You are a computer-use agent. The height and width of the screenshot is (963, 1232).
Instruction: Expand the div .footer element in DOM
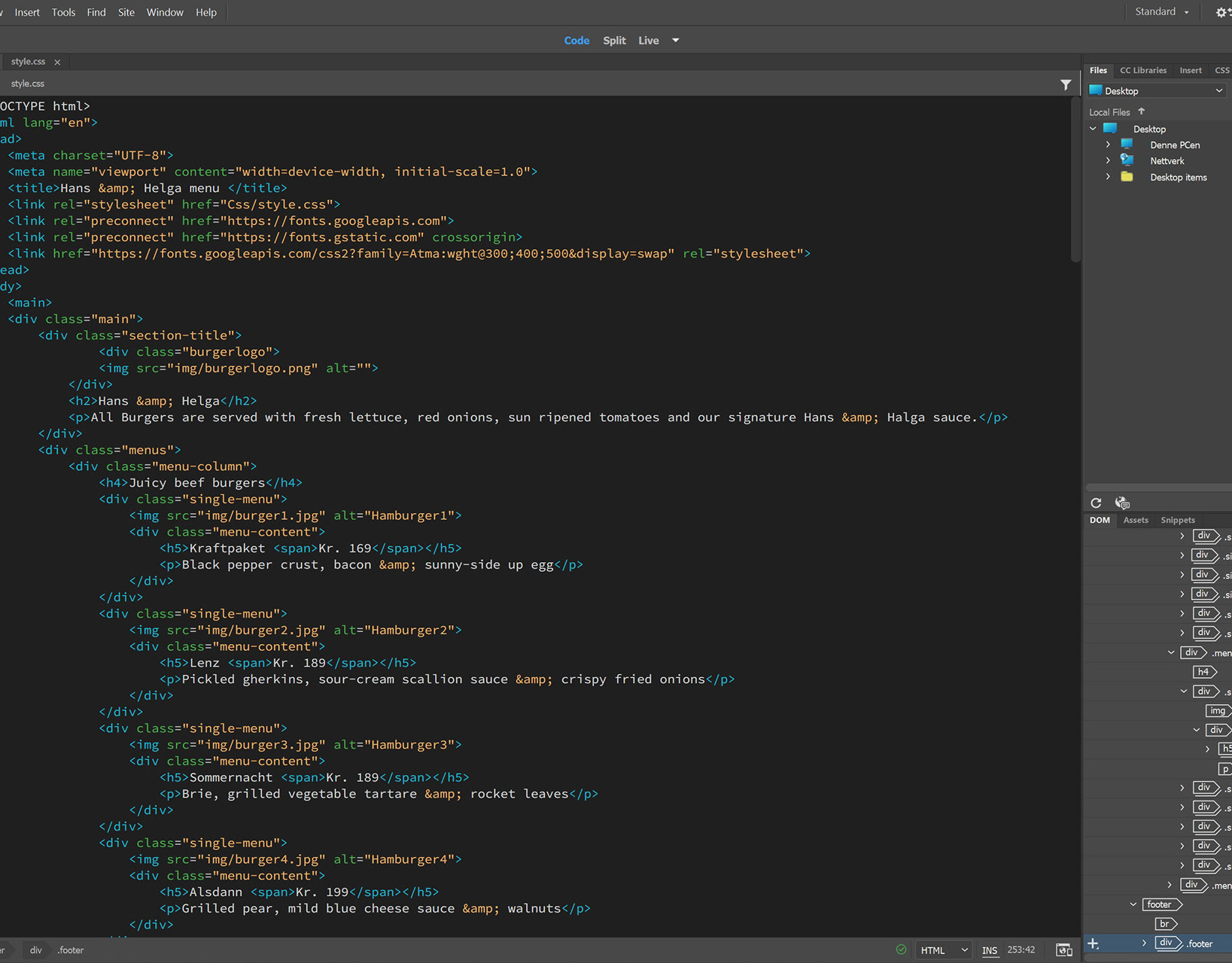pos(1145,943)
